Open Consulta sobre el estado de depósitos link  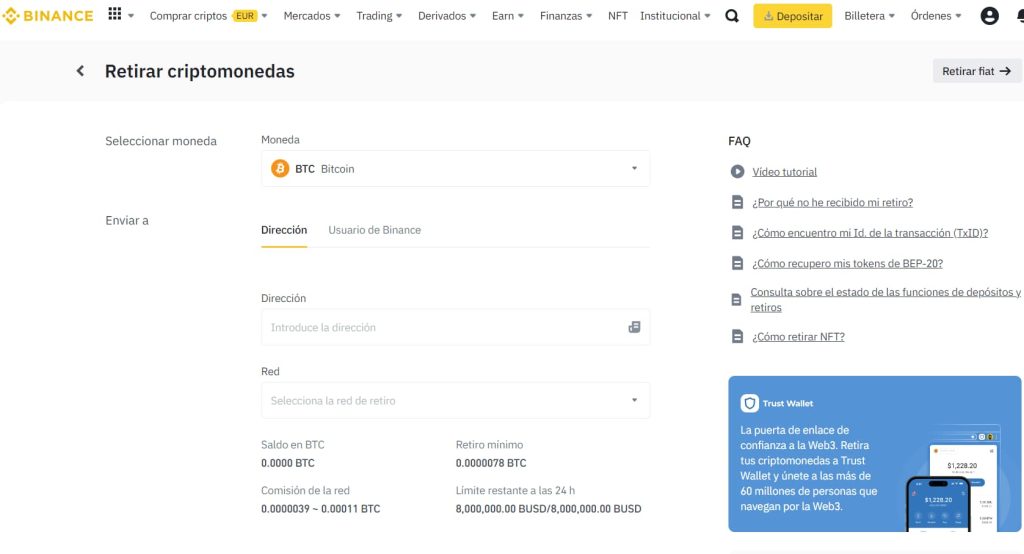point(886,300)
